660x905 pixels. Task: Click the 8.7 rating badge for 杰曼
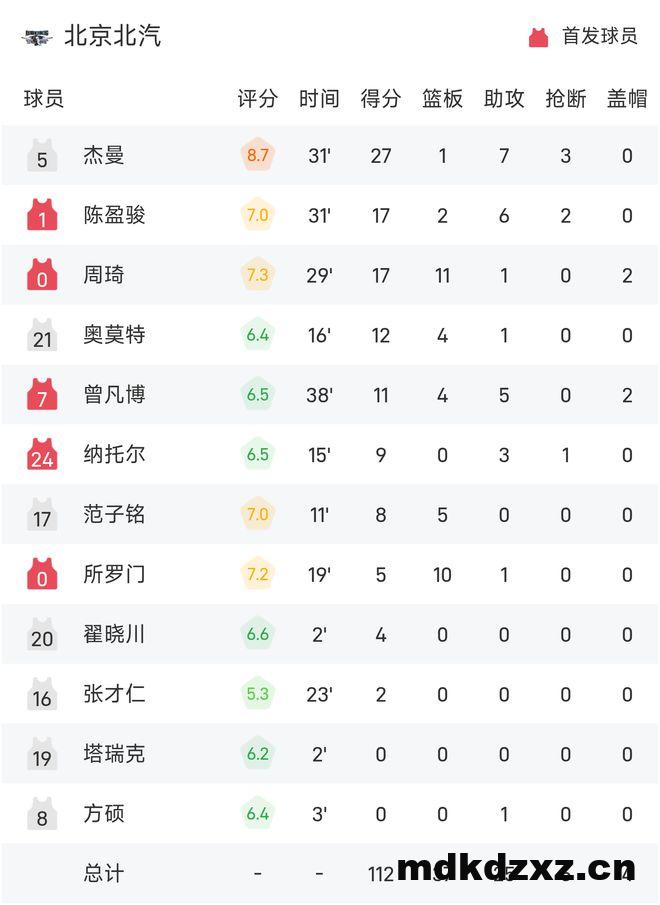click(257, 155)
